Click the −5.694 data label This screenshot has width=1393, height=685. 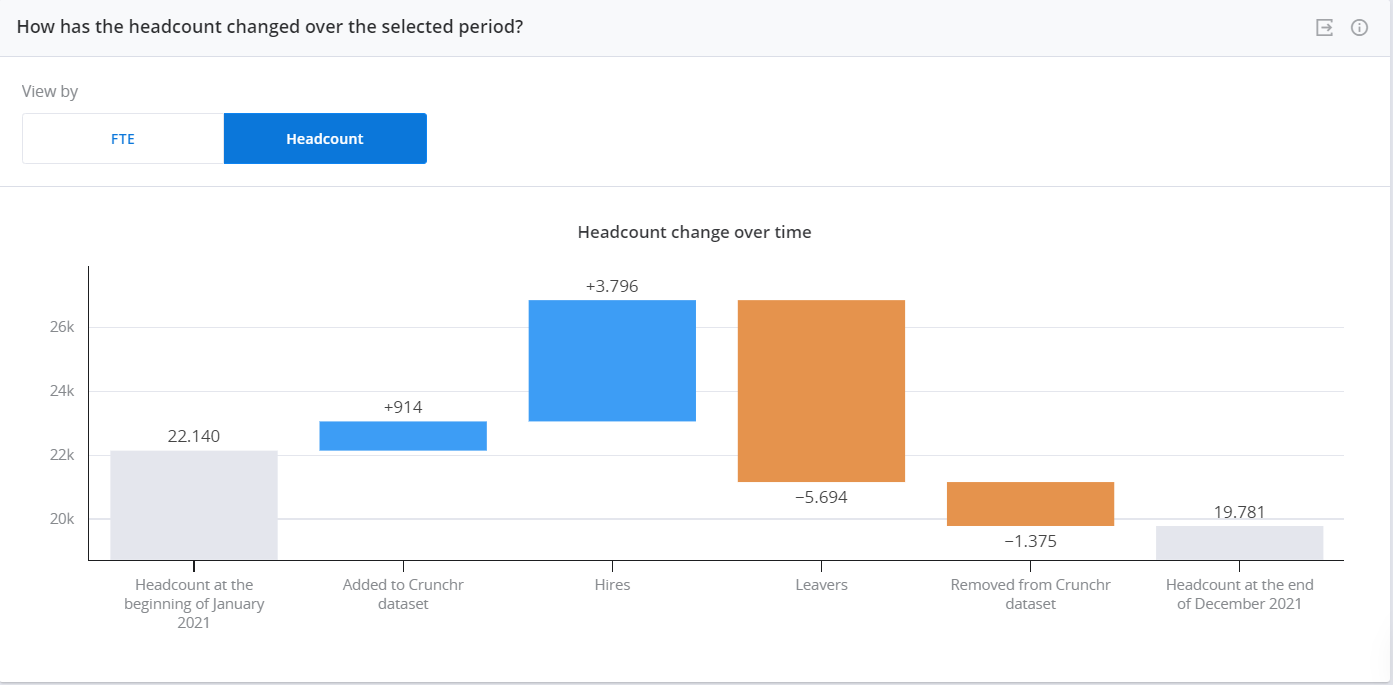[821, 497]
